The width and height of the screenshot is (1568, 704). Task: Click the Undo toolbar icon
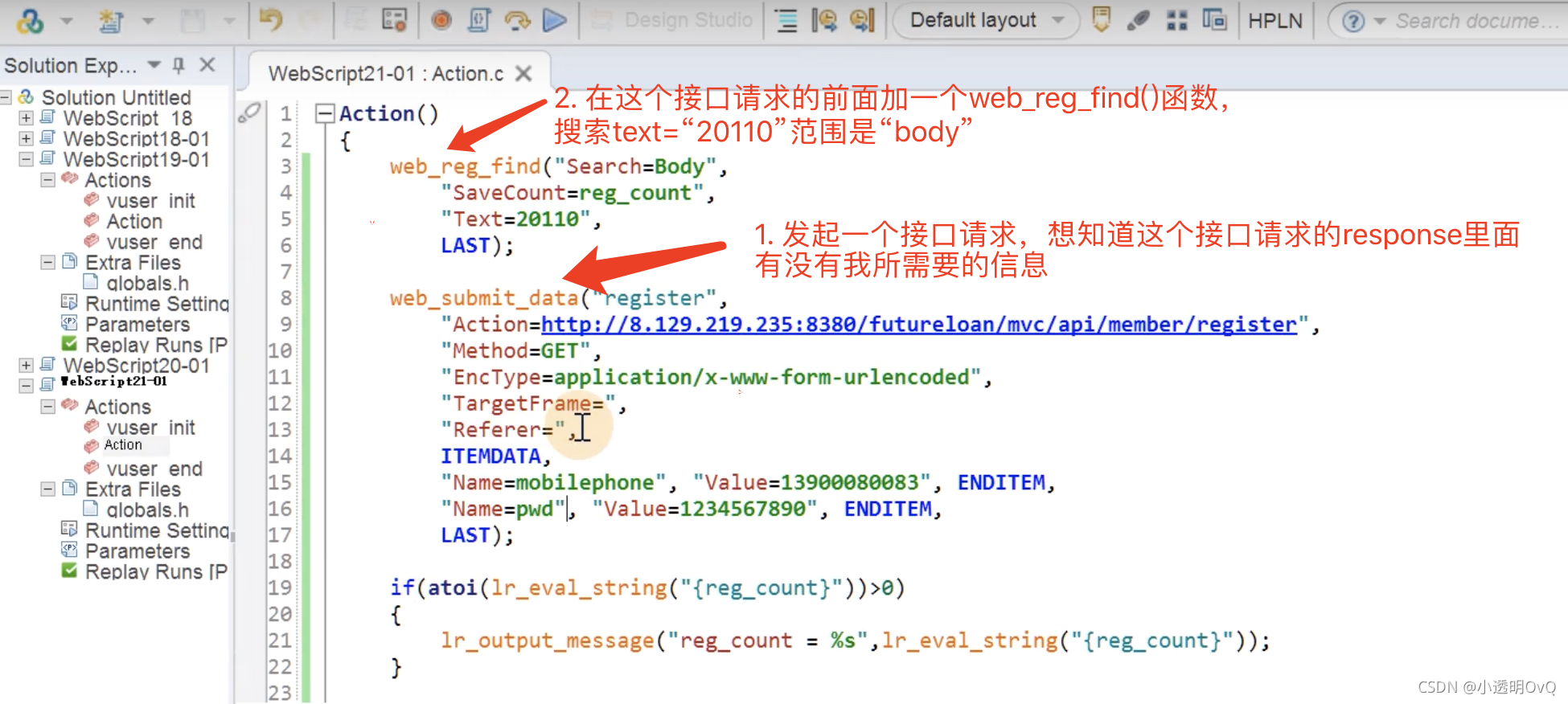271,20
